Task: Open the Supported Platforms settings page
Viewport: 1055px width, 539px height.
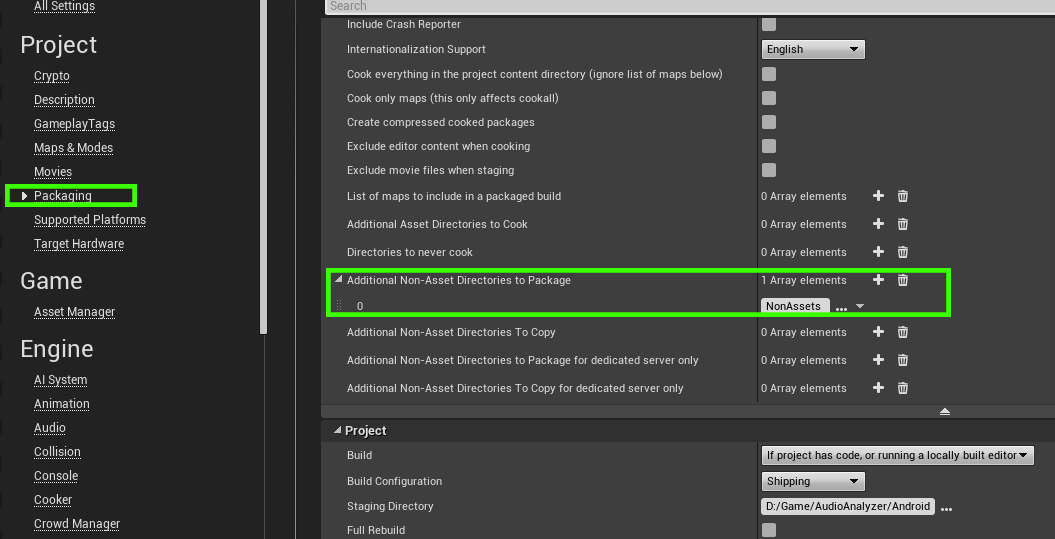Action: (90, 220)
